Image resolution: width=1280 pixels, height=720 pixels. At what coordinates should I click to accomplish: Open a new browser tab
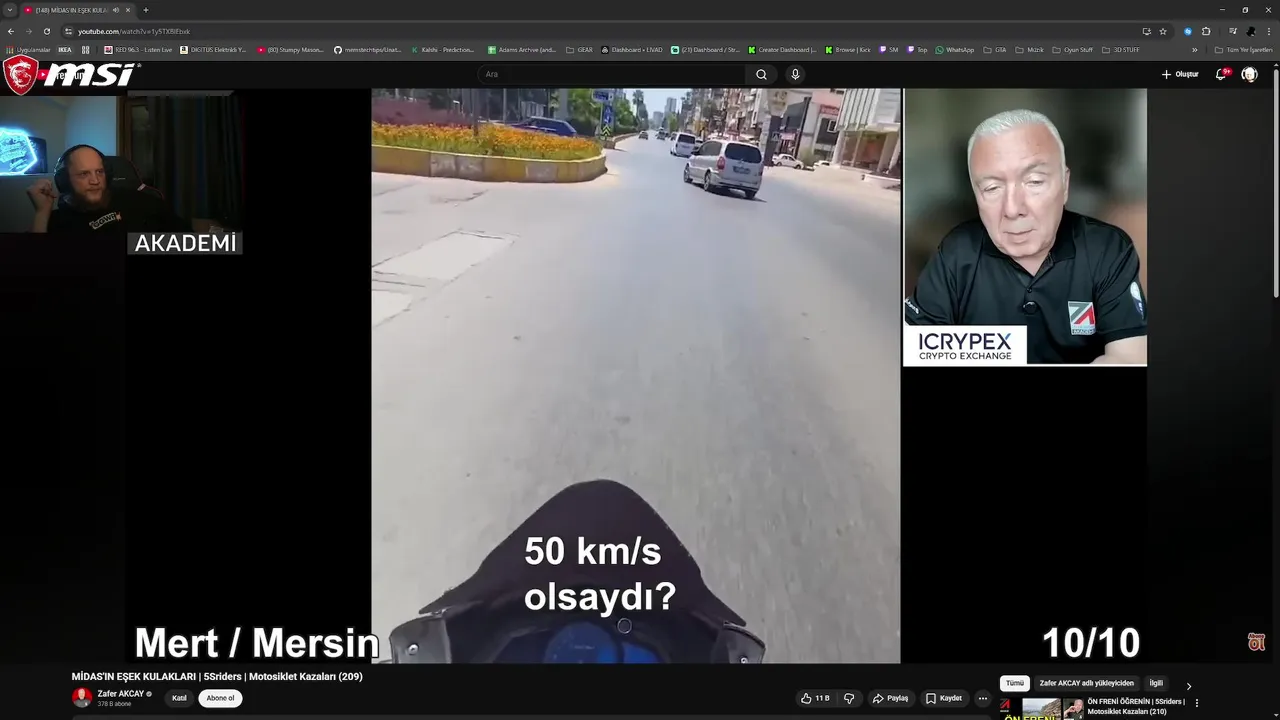[145, 10]
